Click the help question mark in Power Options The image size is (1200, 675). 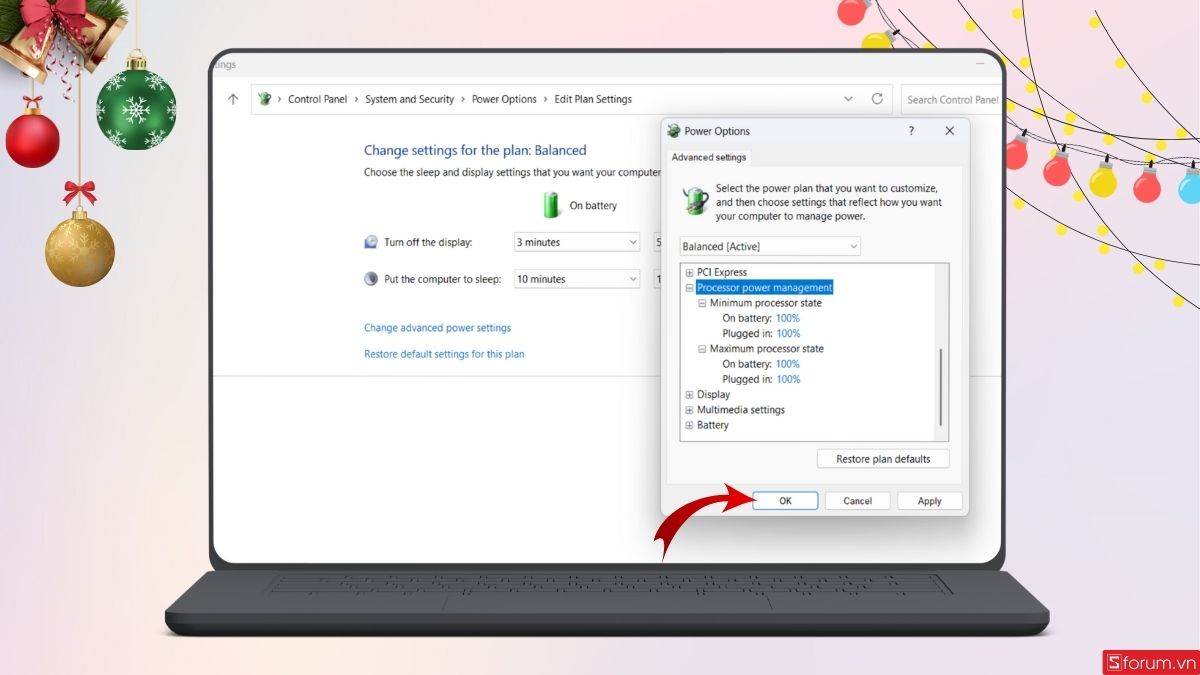(911, 131)
